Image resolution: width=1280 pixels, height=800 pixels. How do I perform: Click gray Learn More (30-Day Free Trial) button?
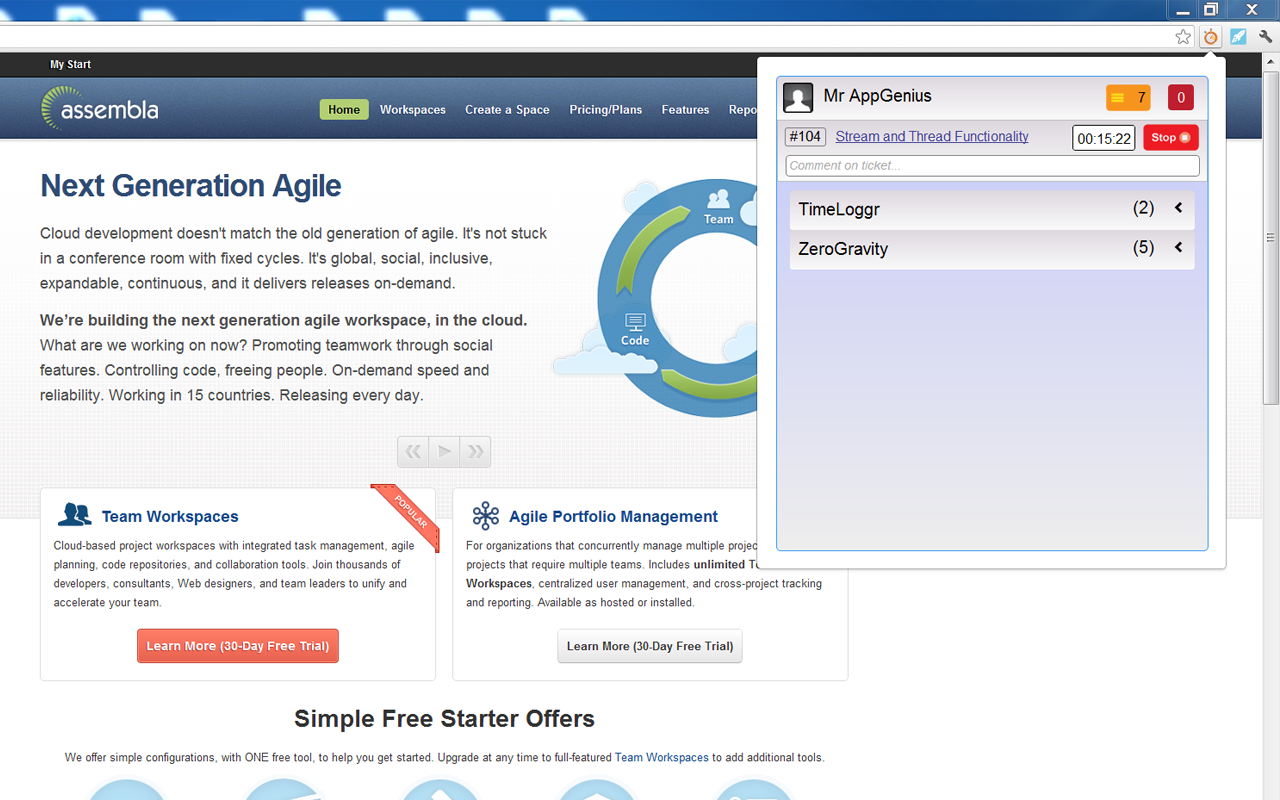coord(650,646)
